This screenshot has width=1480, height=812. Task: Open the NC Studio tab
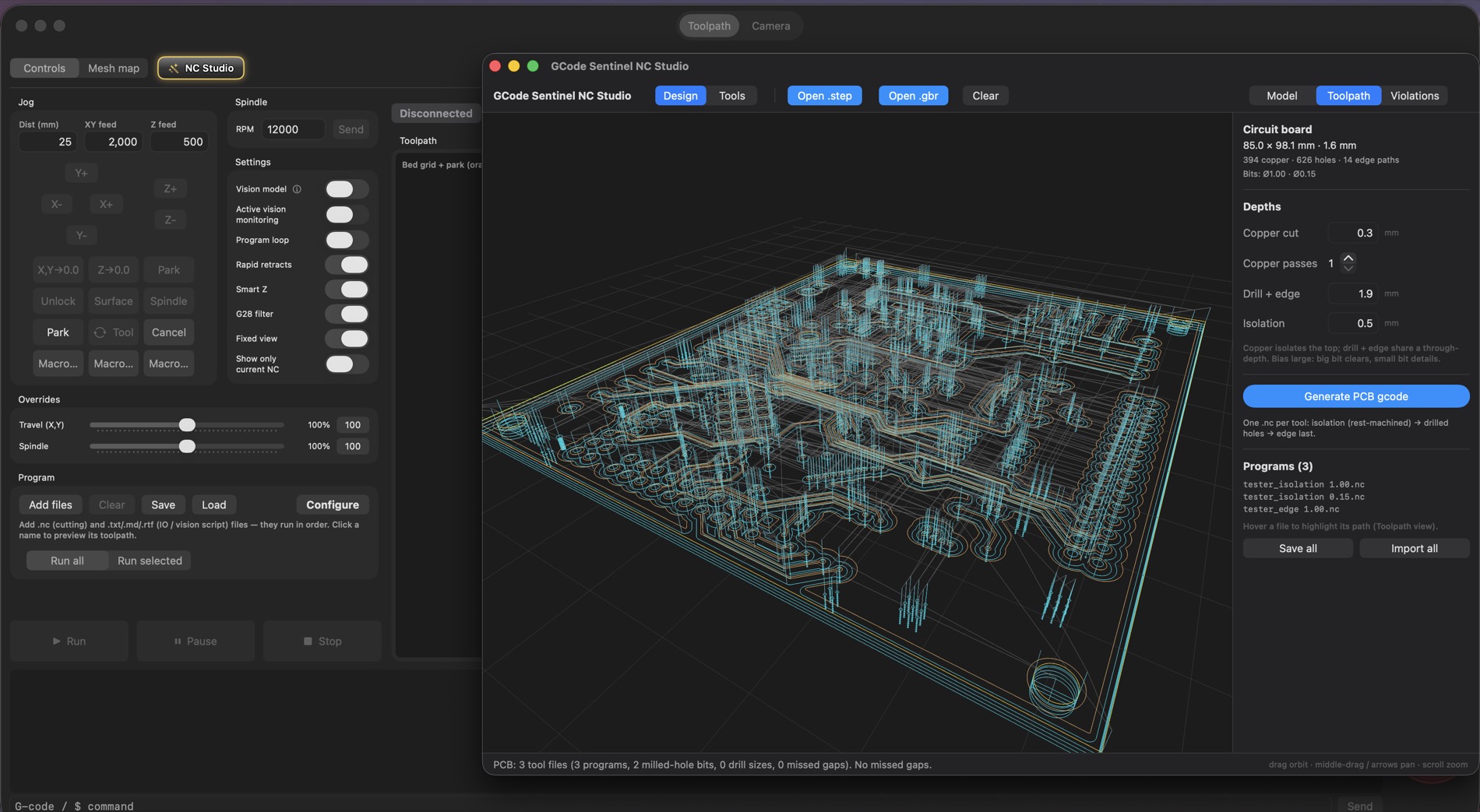201,68
